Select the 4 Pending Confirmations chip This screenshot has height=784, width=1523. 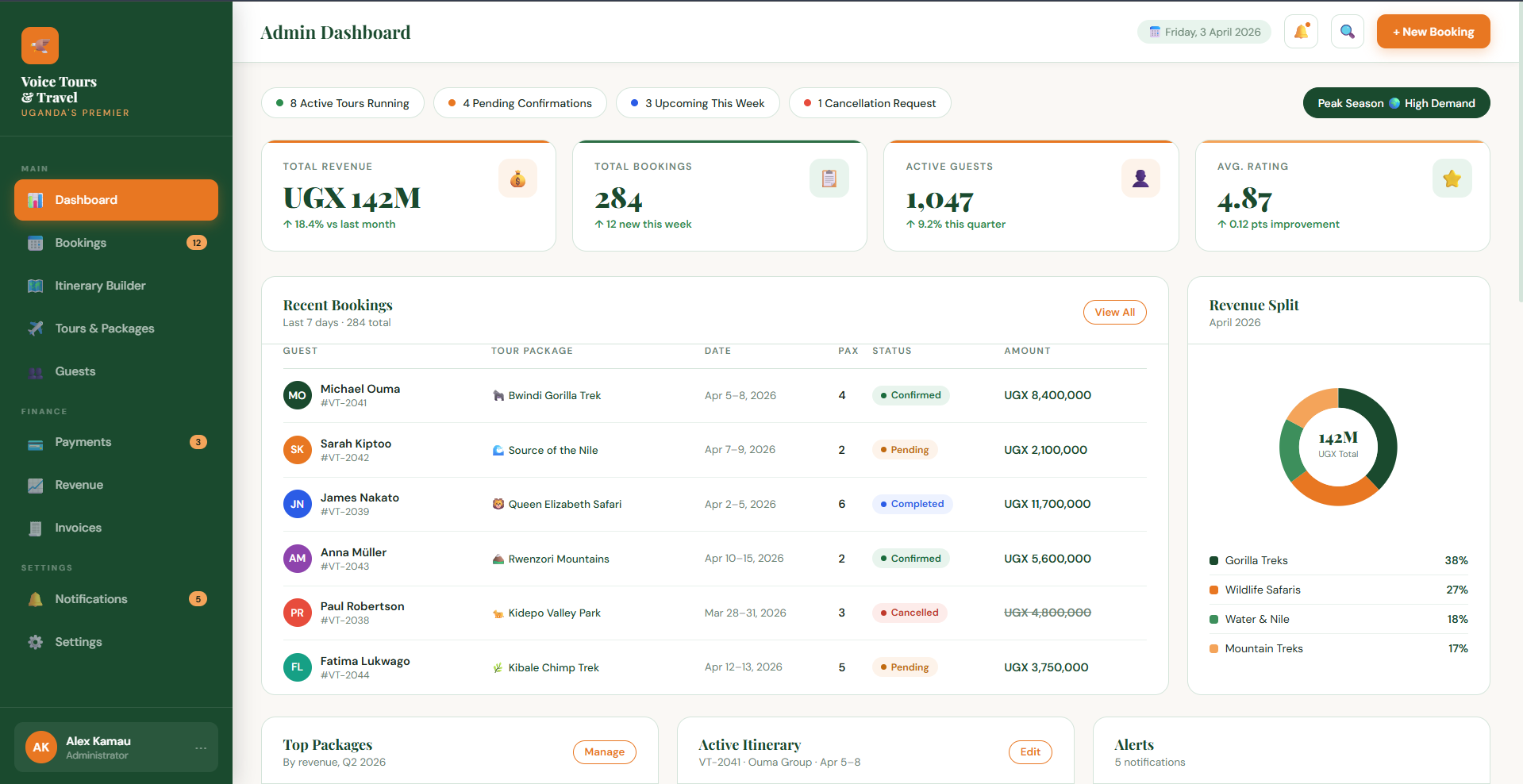(520, 102)
